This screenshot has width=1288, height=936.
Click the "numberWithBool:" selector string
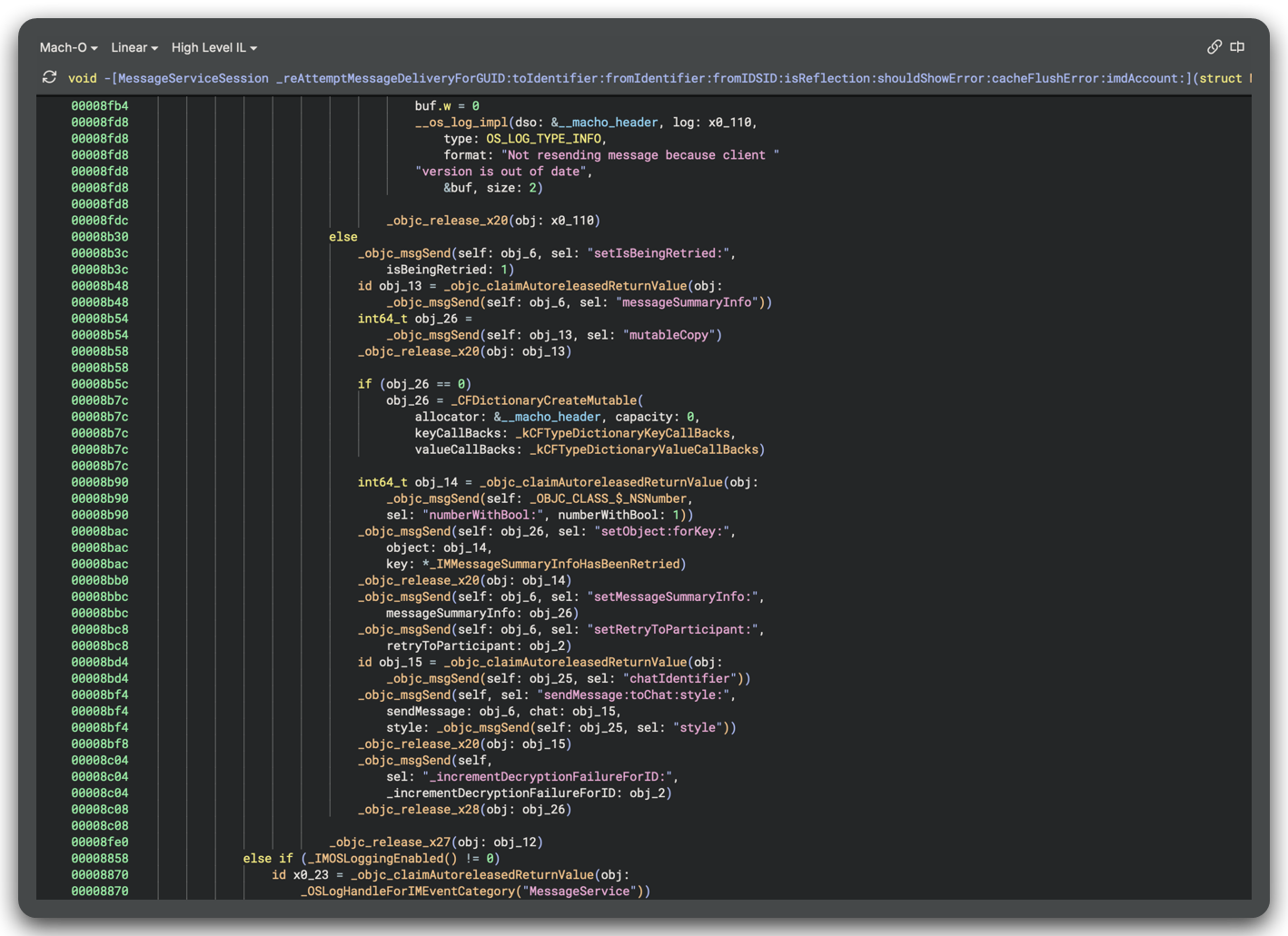(x=482, y=515)
